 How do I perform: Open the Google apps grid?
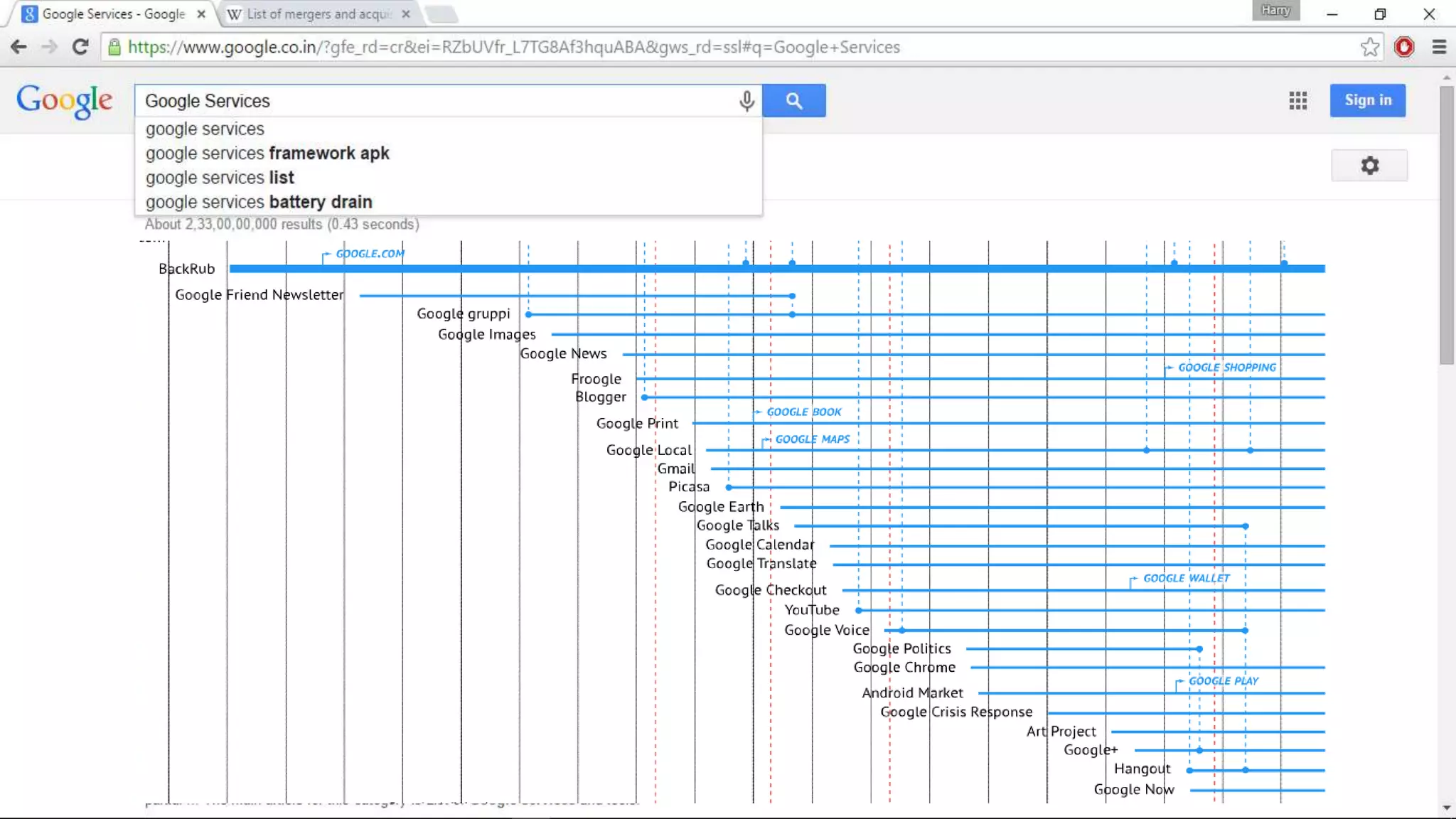1297,101
